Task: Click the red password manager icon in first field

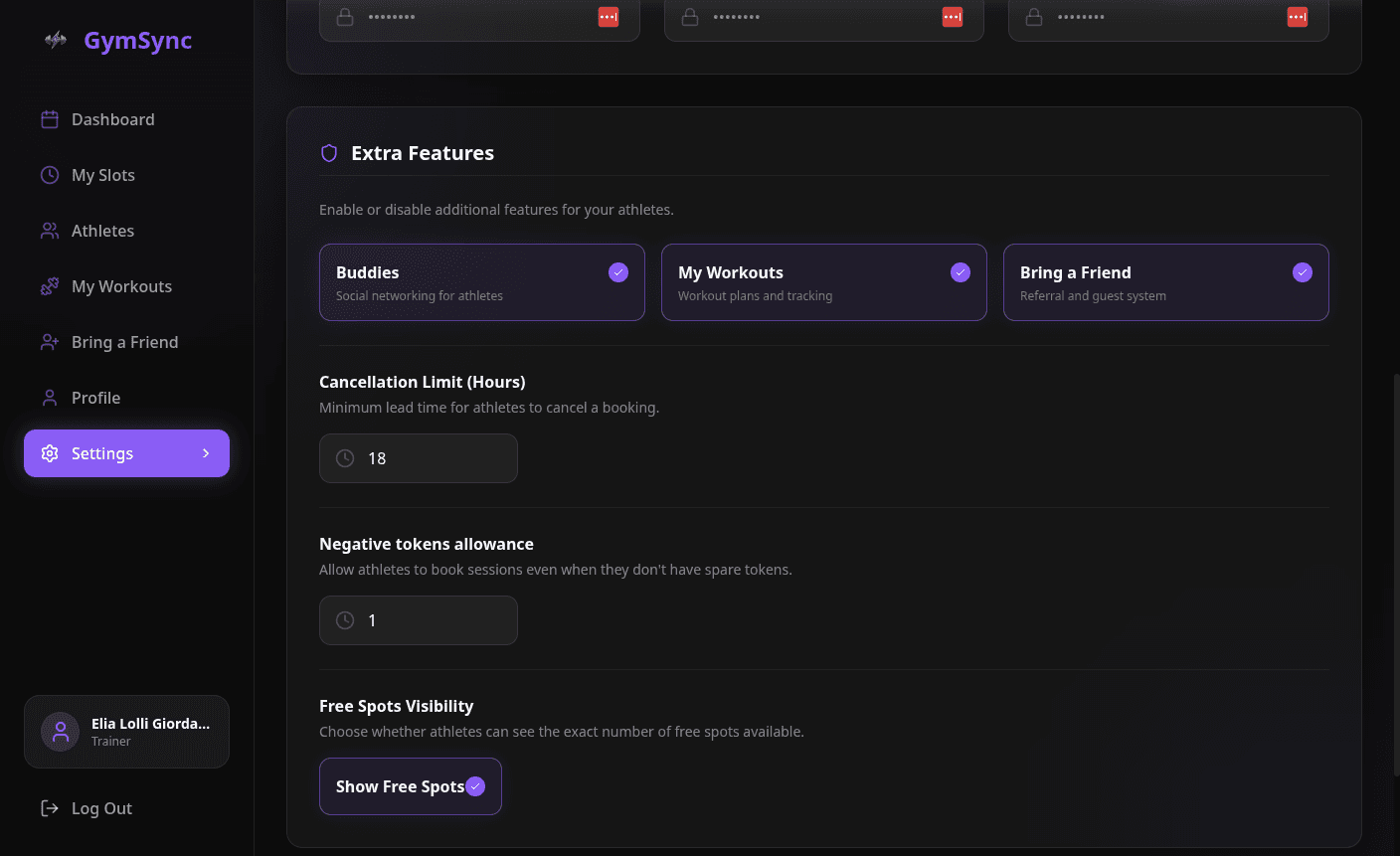Action: [609, 17]
